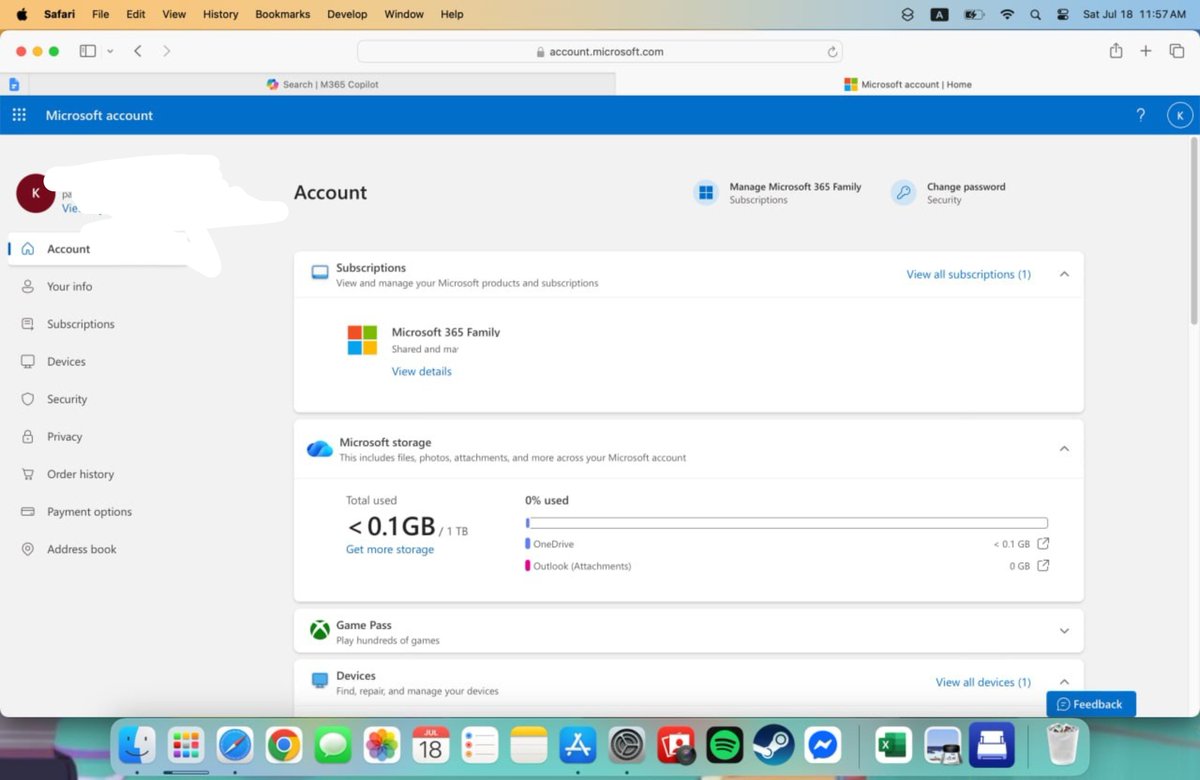The width and height of the screenshot is (1200, 780).
Task: Open Messages from the Dock
Action: tap(333, 745)
